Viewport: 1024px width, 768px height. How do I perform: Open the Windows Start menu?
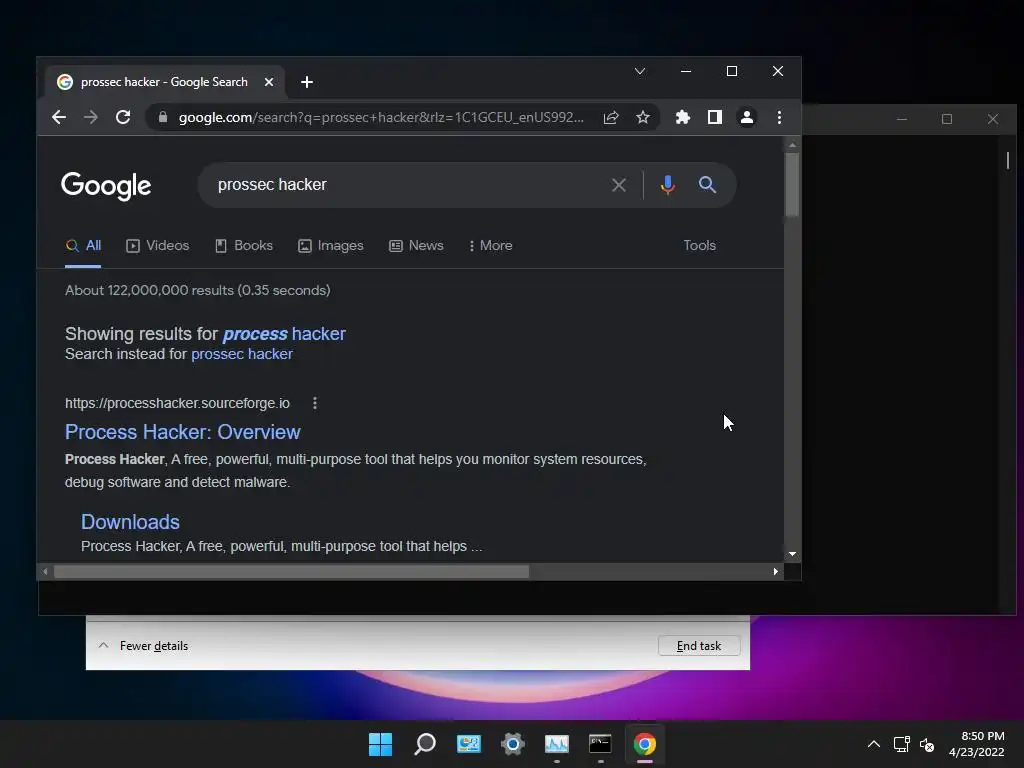click(x=380, y=744)
